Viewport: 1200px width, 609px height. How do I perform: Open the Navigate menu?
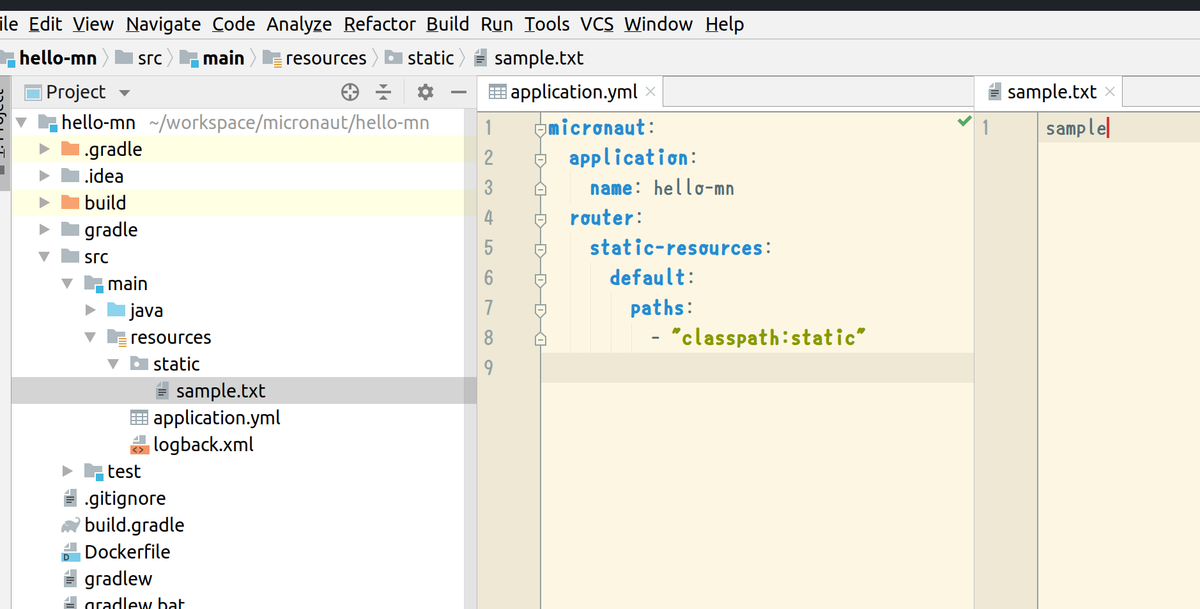(x=163, y=24)
